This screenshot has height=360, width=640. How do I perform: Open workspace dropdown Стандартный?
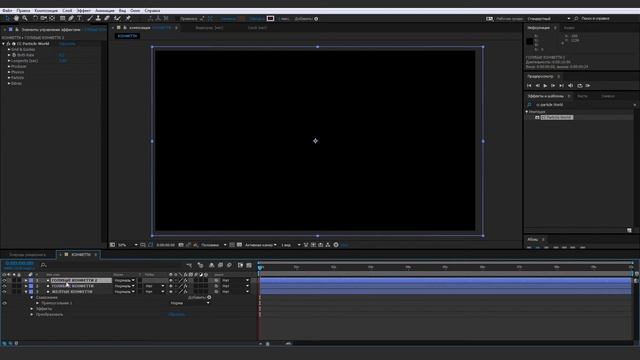[549, 18]
